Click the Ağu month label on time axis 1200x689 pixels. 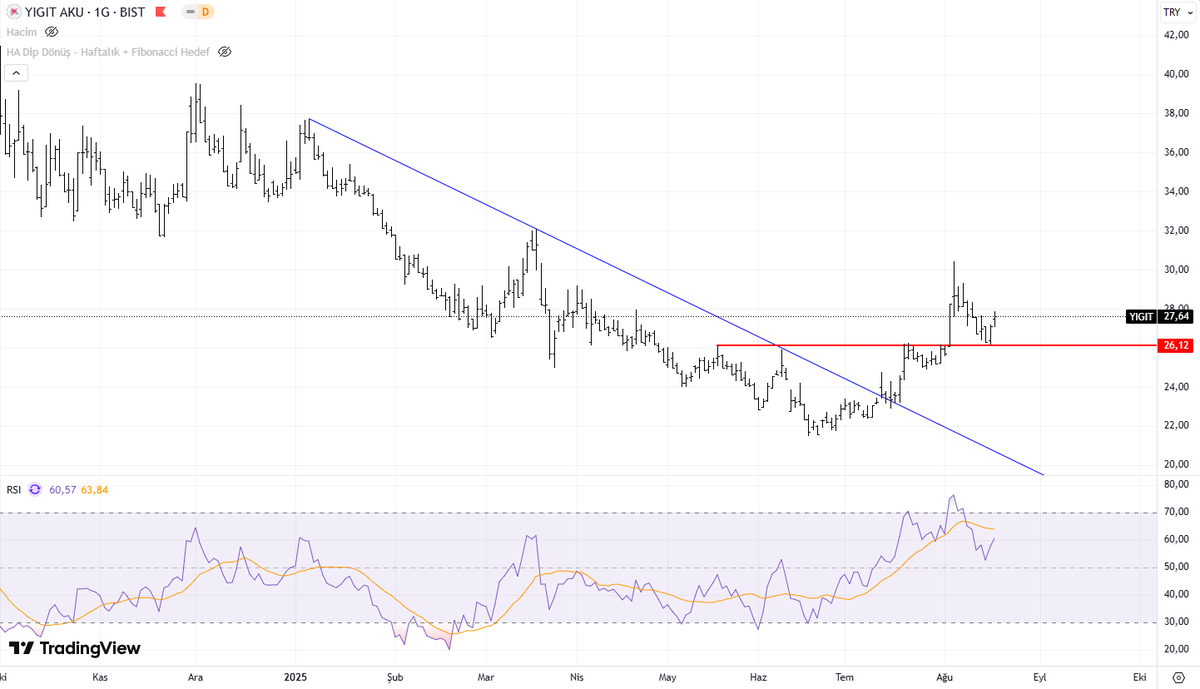coord(945,677)
